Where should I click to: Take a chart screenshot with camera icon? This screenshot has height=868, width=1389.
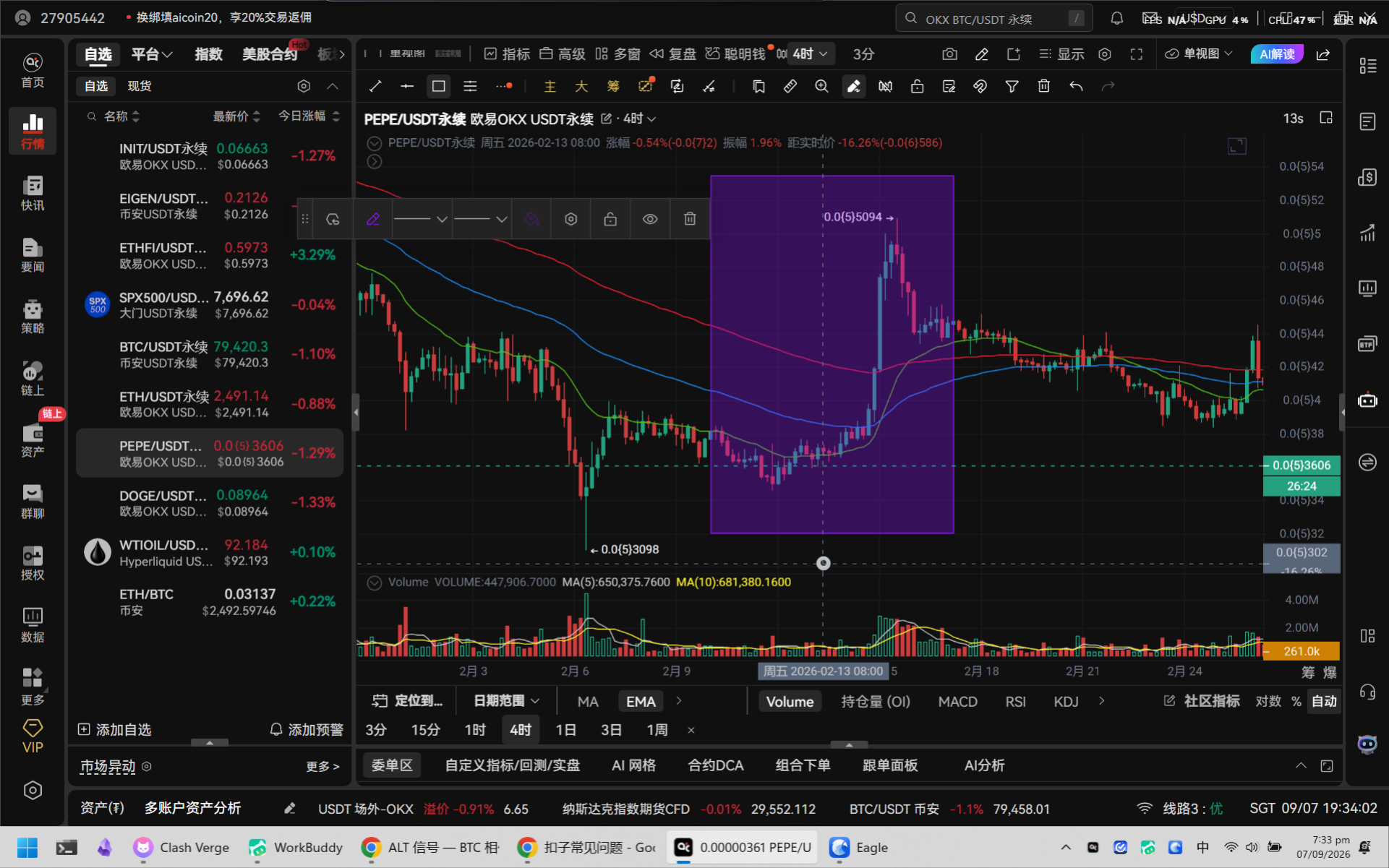coord(949,54)
